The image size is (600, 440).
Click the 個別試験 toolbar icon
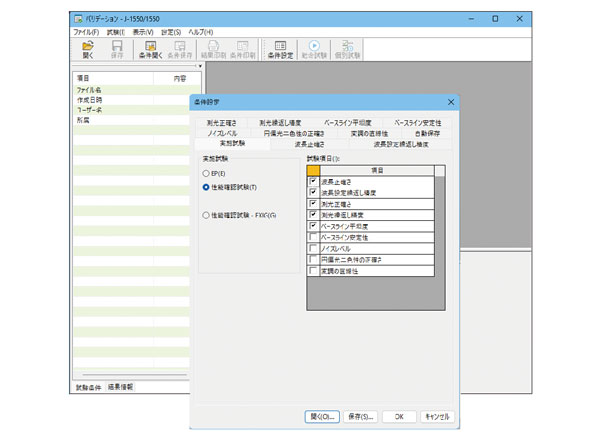coord(347,50)
